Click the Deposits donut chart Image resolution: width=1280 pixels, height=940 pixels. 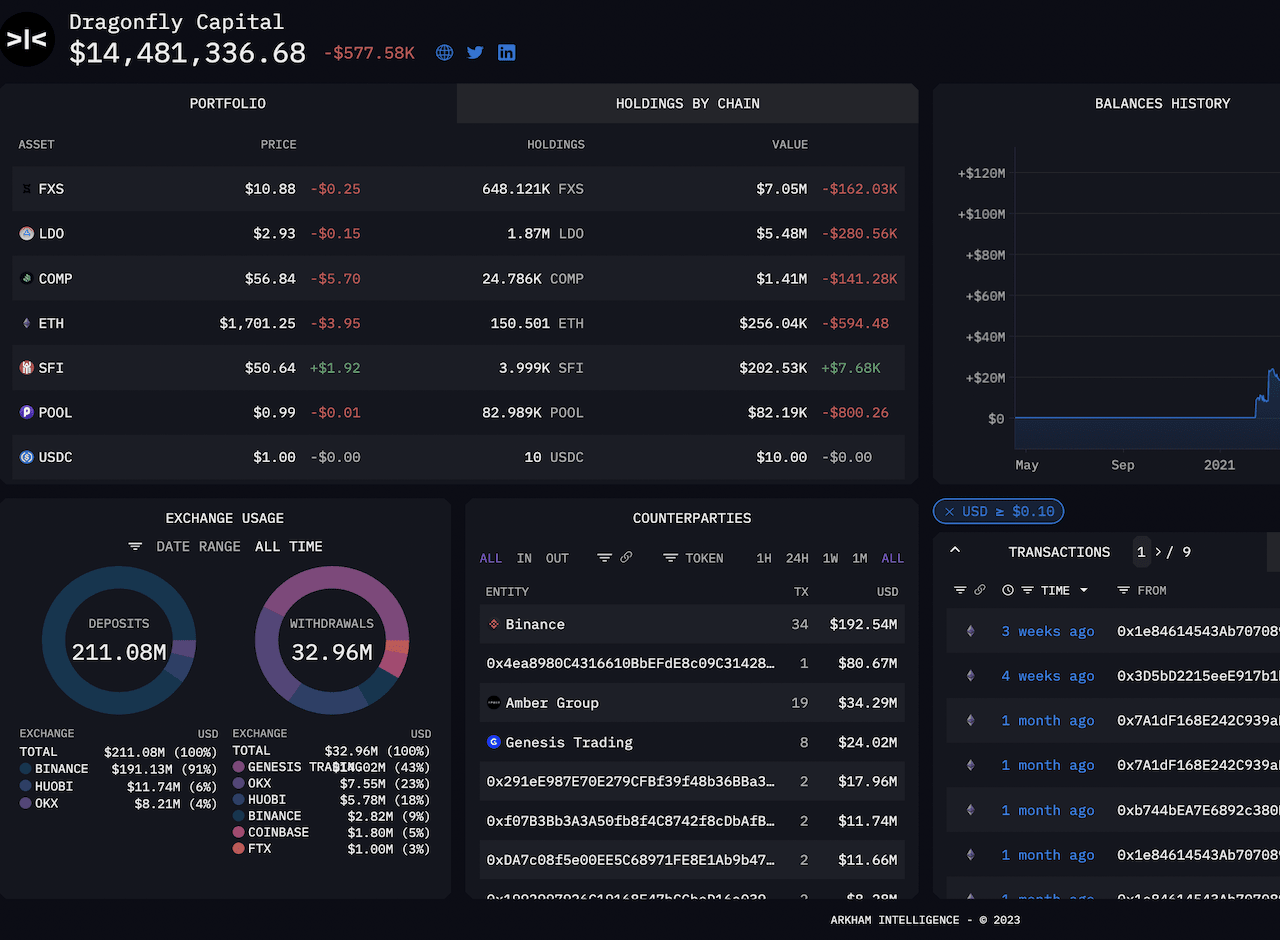(x=119, y=638)
